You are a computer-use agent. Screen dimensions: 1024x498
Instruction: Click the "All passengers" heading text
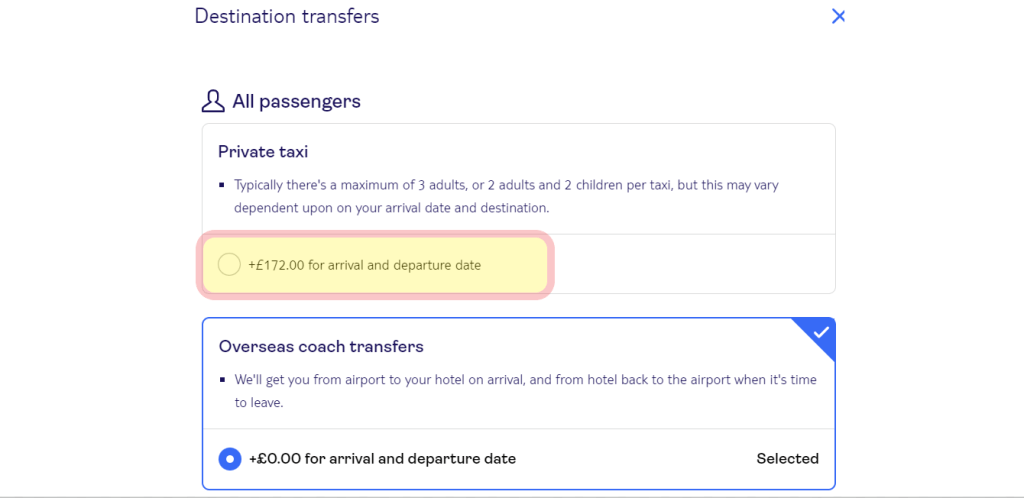[x=296, y=101]
